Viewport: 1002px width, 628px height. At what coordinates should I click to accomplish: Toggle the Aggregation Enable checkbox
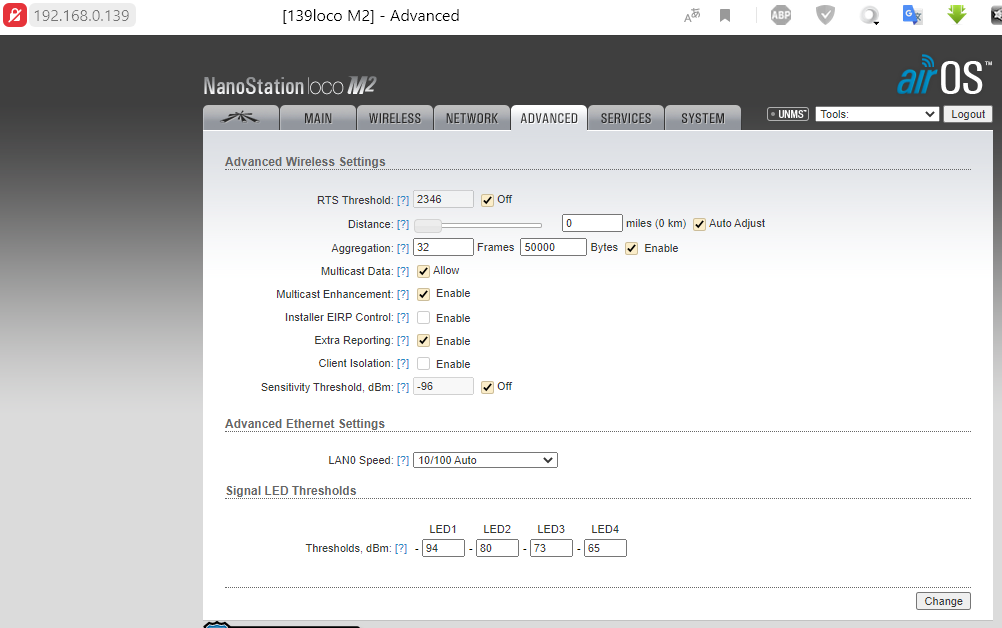pos(632,248)
